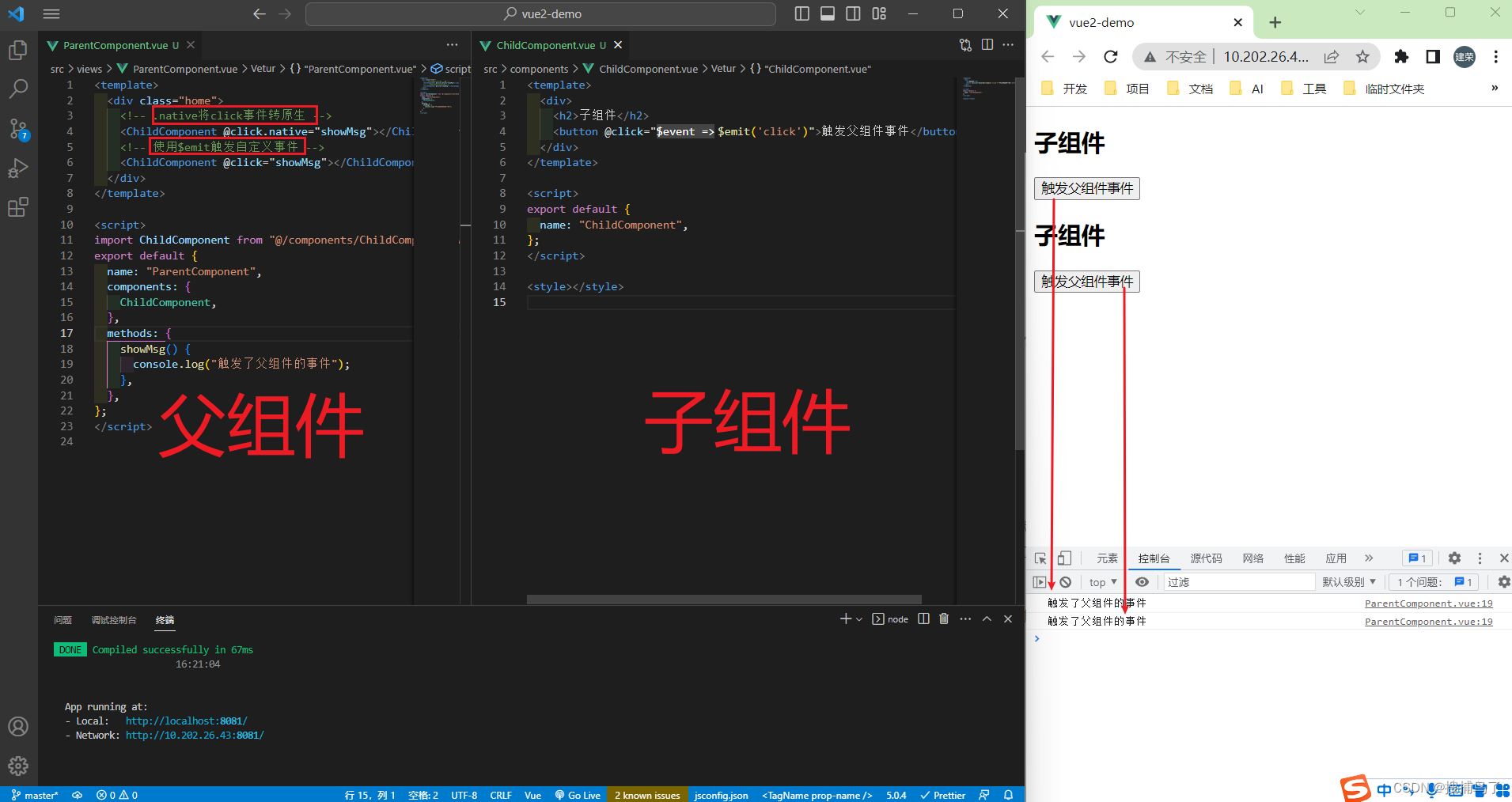The width and height of the screenshot is (1512, 802).
Task: Start Go Live server from the status bar
Action: (x=578, y=794)
